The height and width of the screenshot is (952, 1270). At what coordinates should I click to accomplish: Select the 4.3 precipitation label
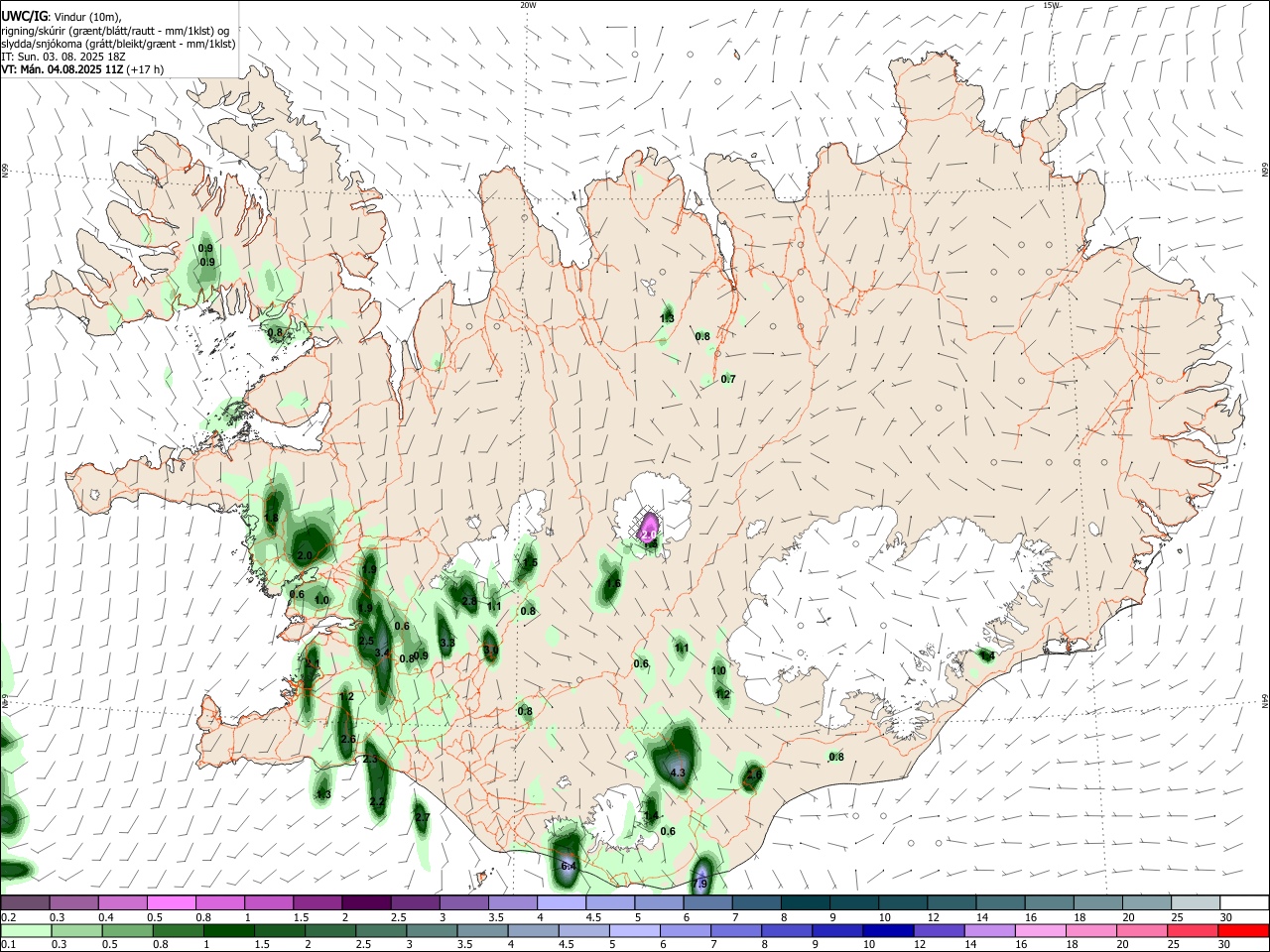679,772
